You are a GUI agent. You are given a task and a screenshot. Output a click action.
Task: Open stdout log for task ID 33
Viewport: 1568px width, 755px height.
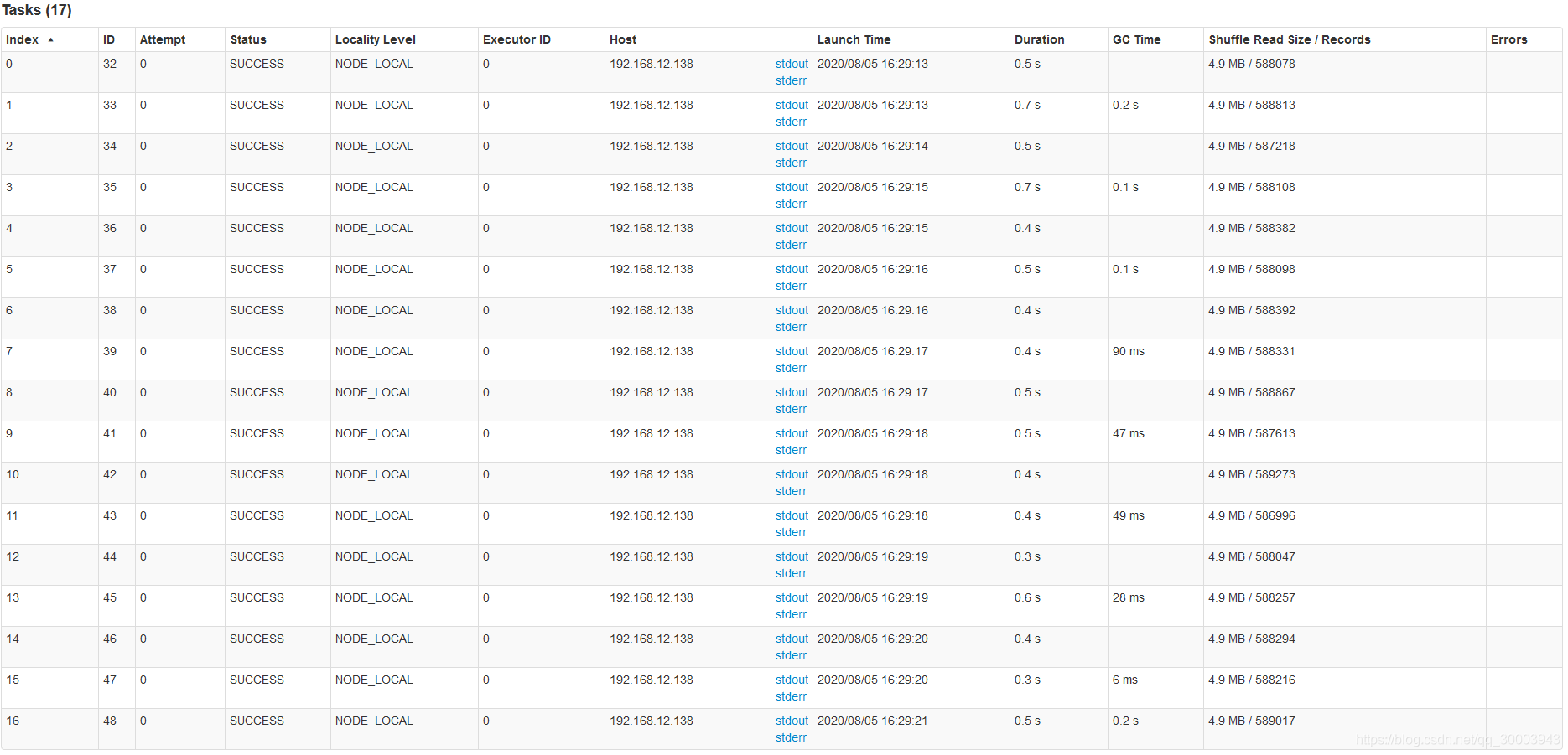click(792, 105)
